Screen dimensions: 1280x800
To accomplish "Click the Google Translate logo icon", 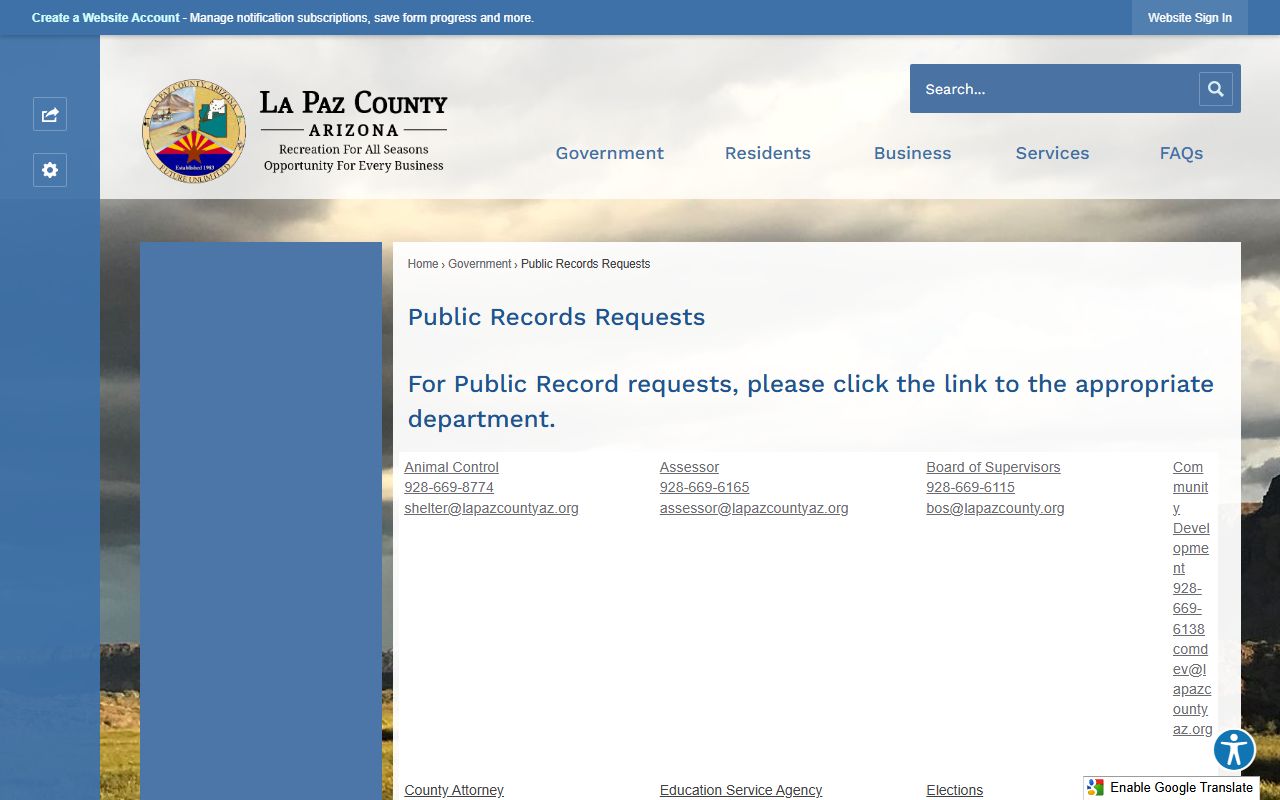I will pyautogui.click(x=1096, y=788).
